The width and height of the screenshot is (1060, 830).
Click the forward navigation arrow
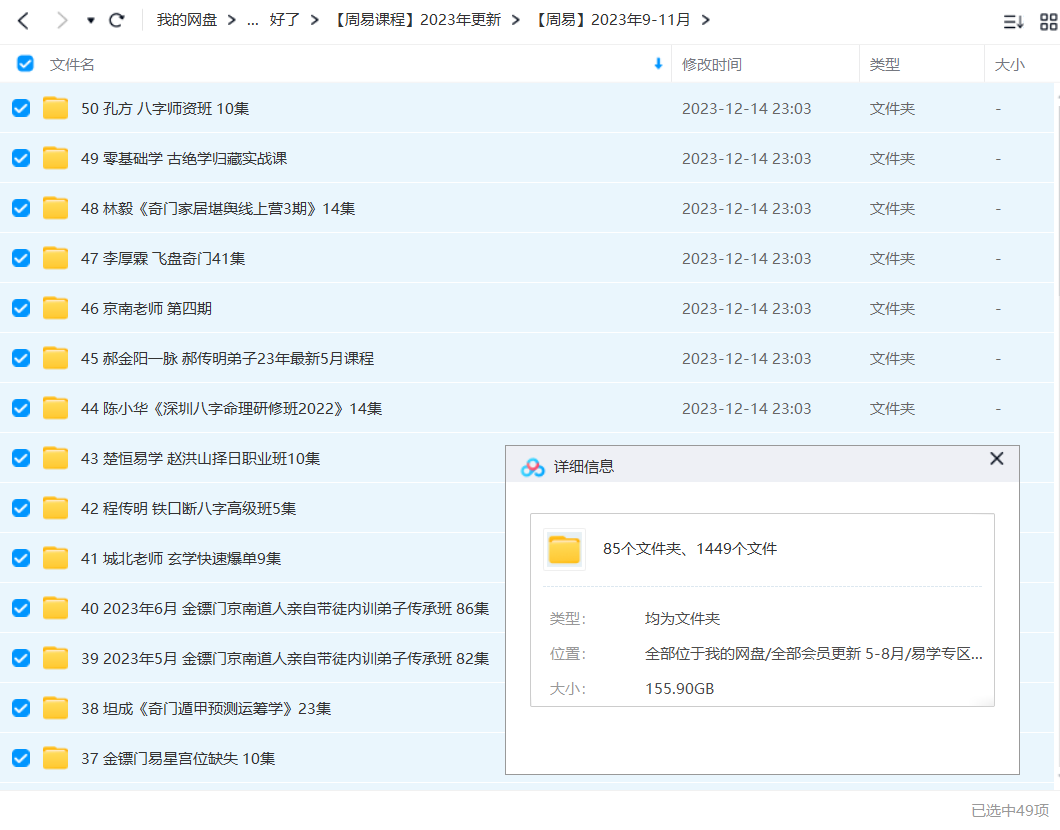click(x=62, y=20)
